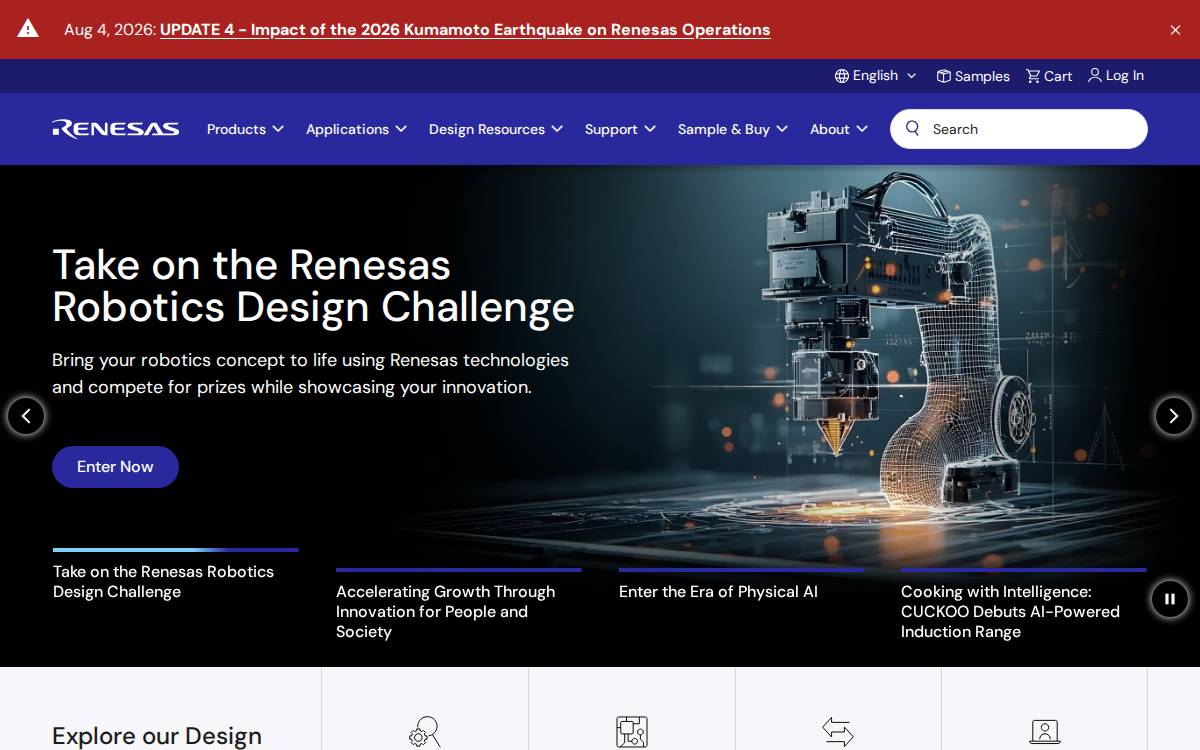The image size is (1200, 750).
Task: Open the Design Resources menu
Action: click(487, 129)
